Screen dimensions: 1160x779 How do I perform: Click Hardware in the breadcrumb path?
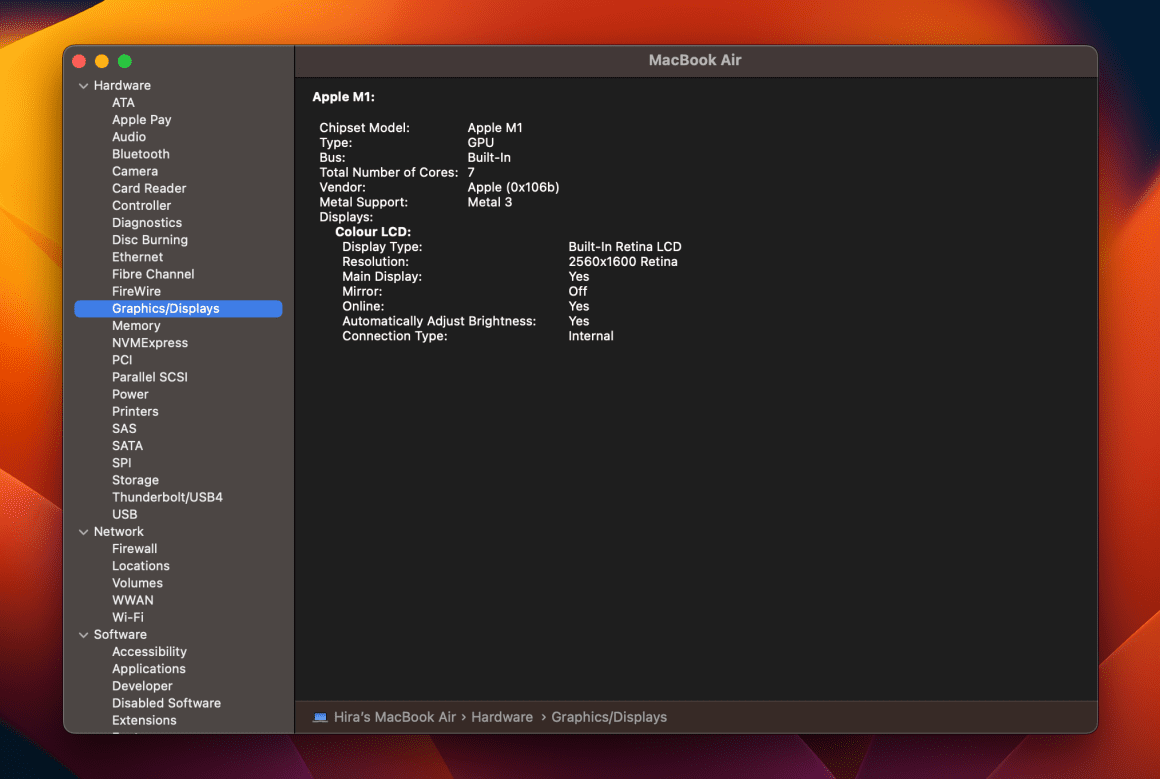502,717
